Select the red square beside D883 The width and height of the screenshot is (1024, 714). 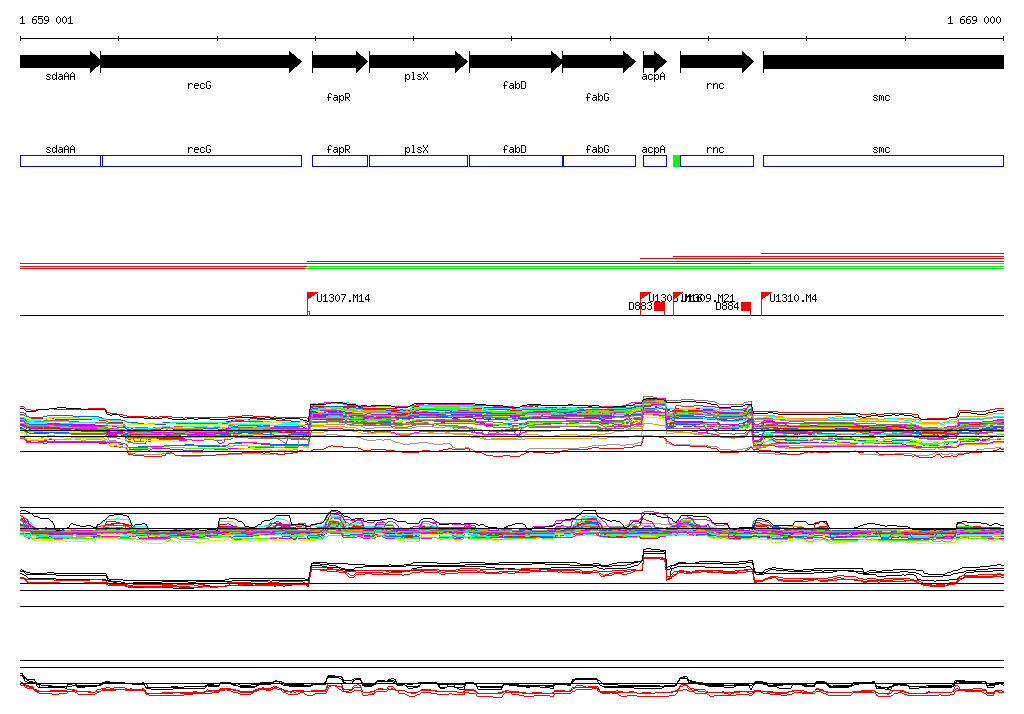(660, 306)
